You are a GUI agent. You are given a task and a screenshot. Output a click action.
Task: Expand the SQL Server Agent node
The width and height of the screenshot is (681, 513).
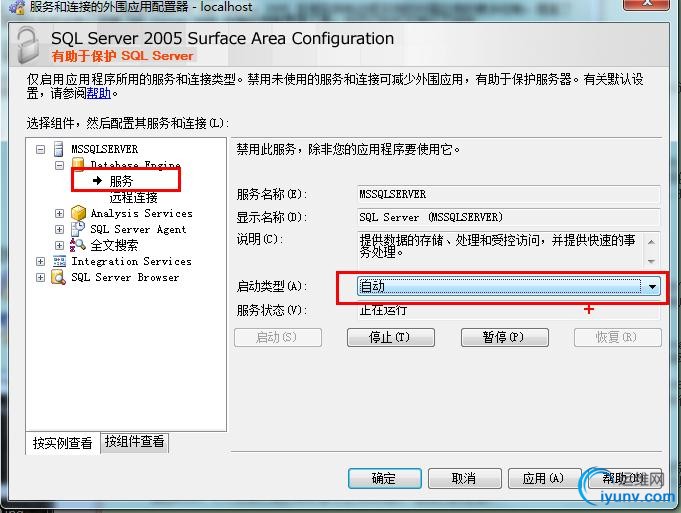tap(60, 229)
